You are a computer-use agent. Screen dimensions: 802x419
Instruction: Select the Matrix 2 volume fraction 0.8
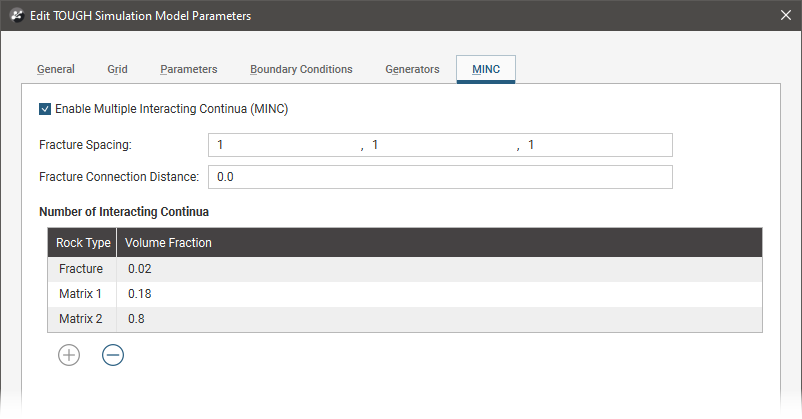click(x=439, y=319)
